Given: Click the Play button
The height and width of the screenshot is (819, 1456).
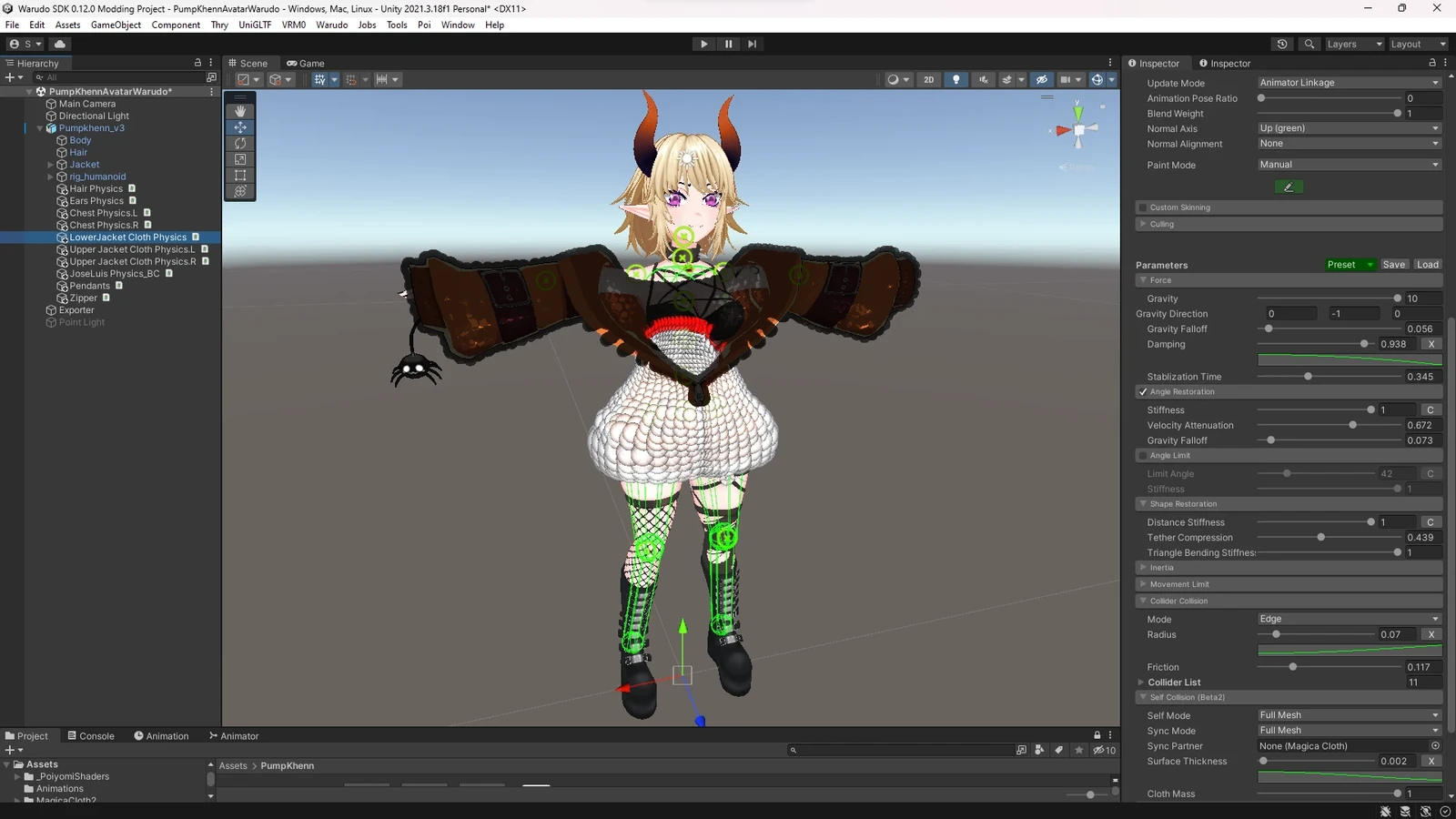Looking at the screenshot, I should coord(703,44).
